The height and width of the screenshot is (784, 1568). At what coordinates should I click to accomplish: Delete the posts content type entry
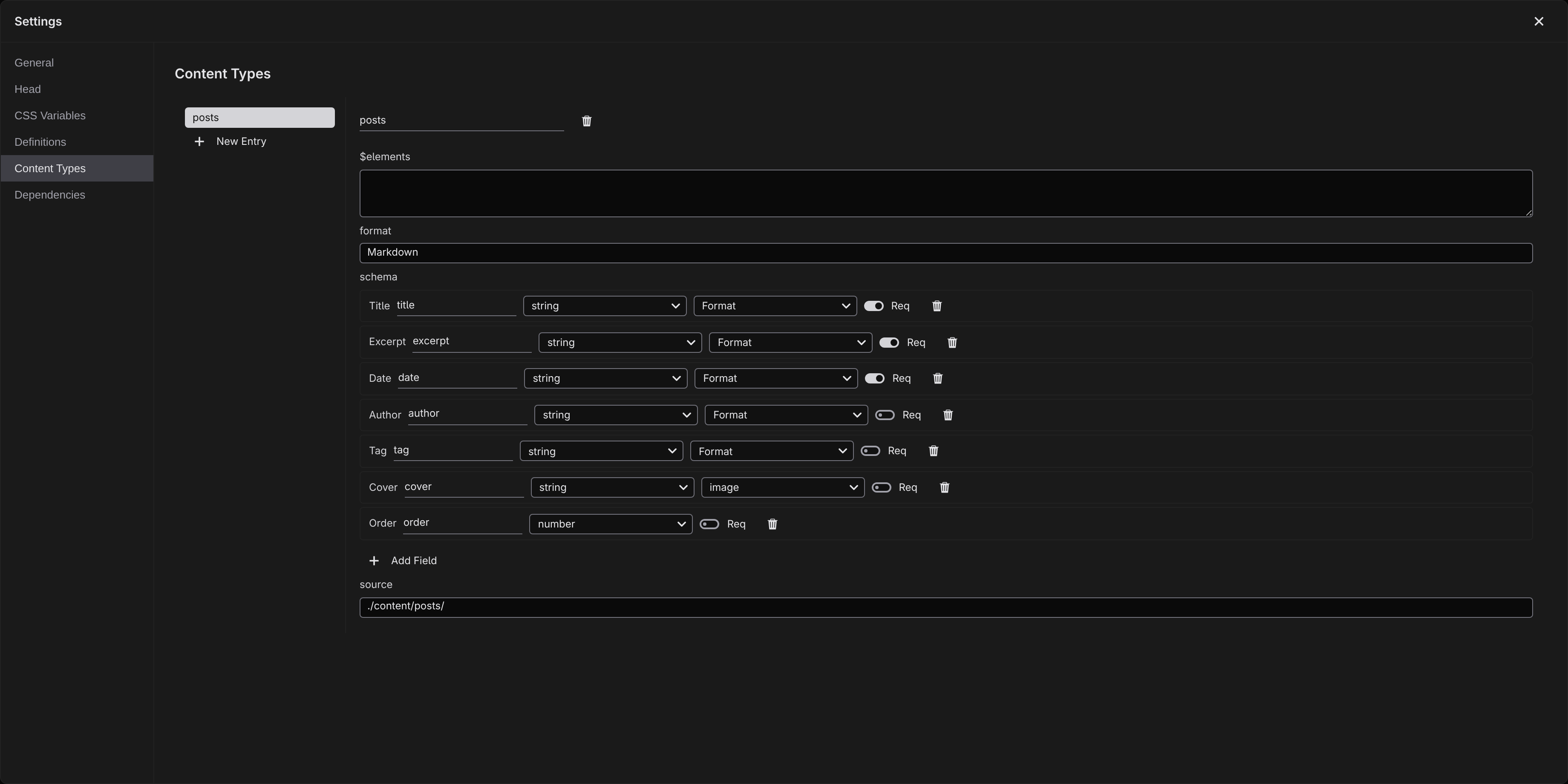point(587,121)
